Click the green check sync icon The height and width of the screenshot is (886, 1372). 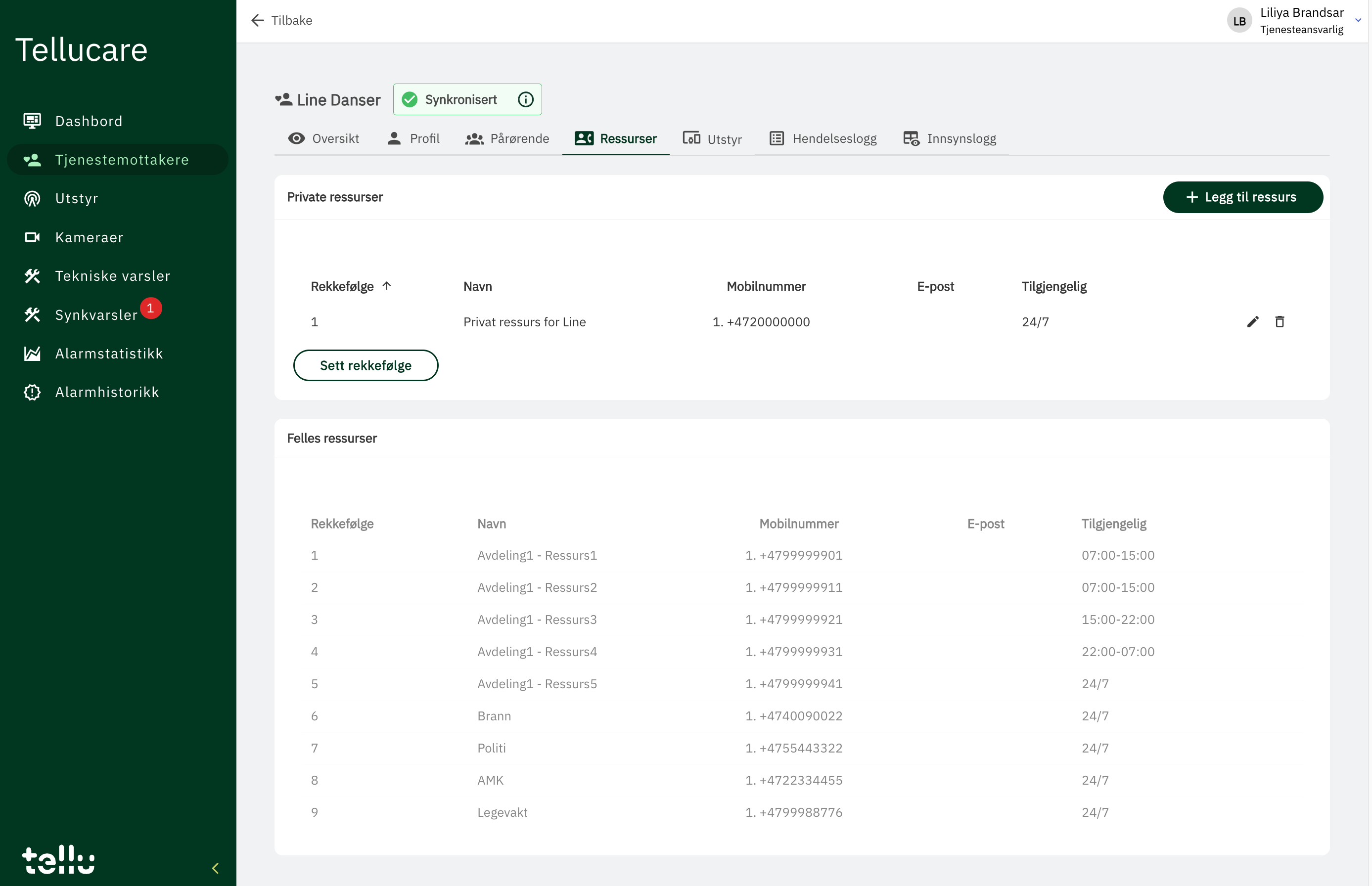pos(409,99)
